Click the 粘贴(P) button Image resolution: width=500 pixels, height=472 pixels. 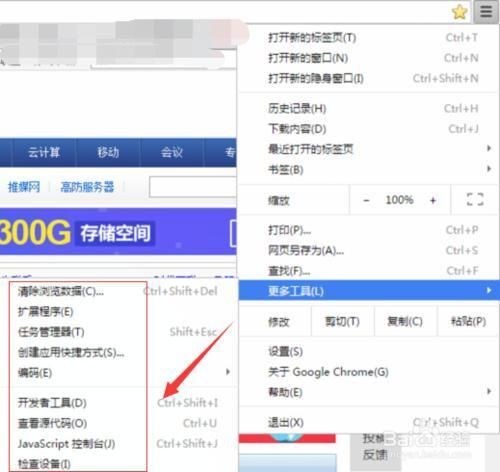point(468,321)
